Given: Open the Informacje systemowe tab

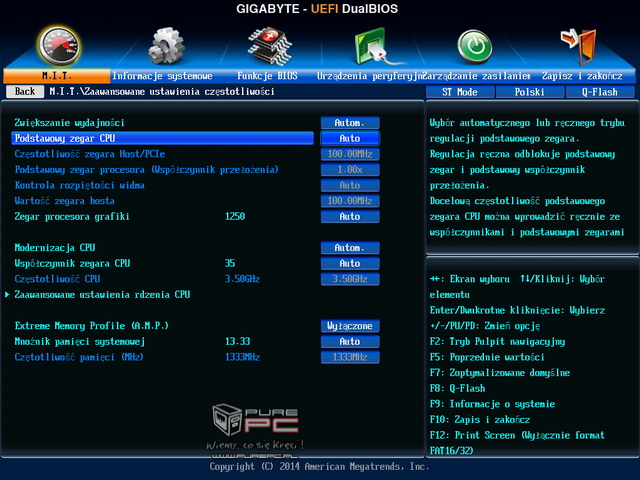Looking at the screenshot, I should pyautogui.click(x=162, y=76).
